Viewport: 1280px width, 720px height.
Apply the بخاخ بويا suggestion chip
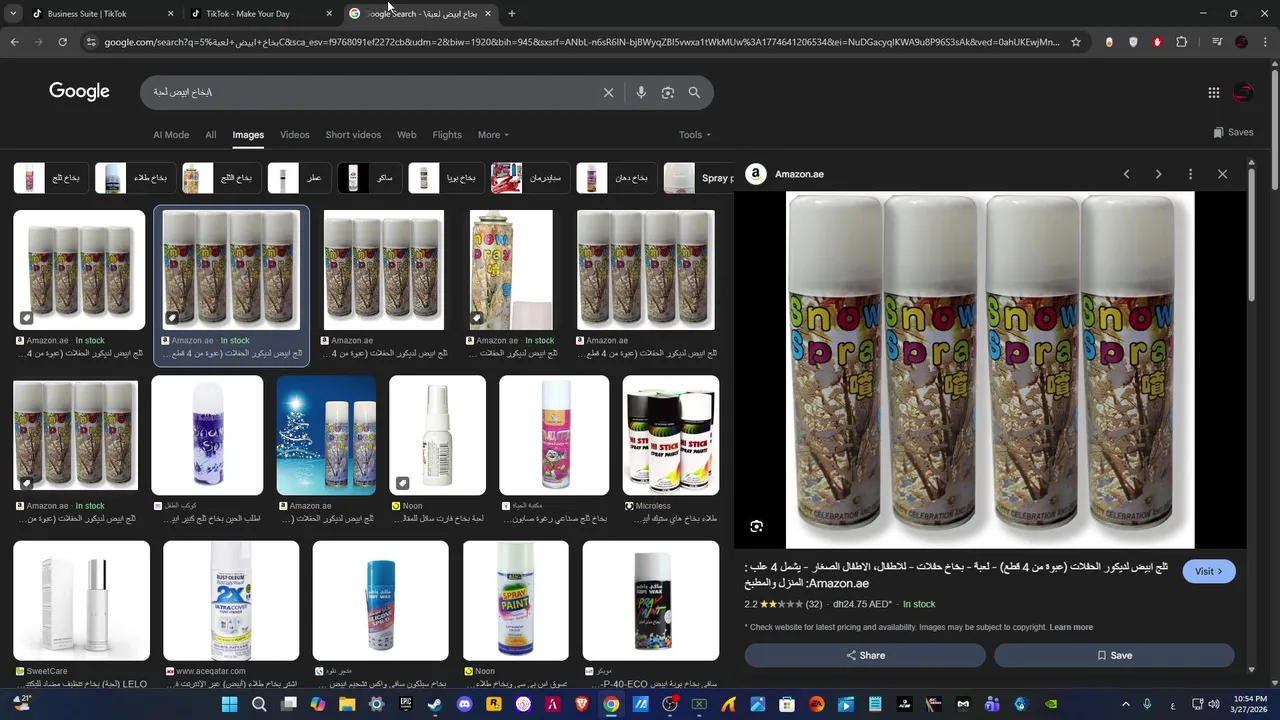446,178
